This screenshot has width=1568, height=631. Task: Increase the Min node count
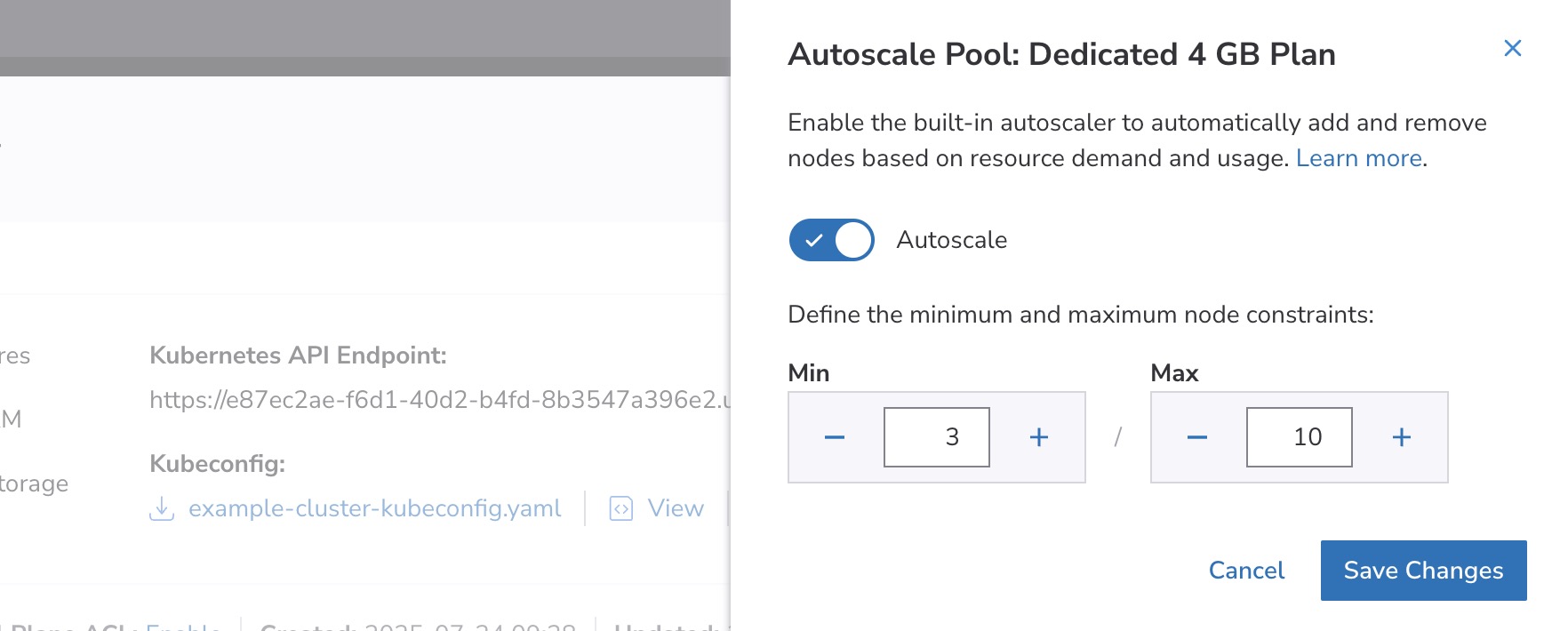click(1038, 437)
